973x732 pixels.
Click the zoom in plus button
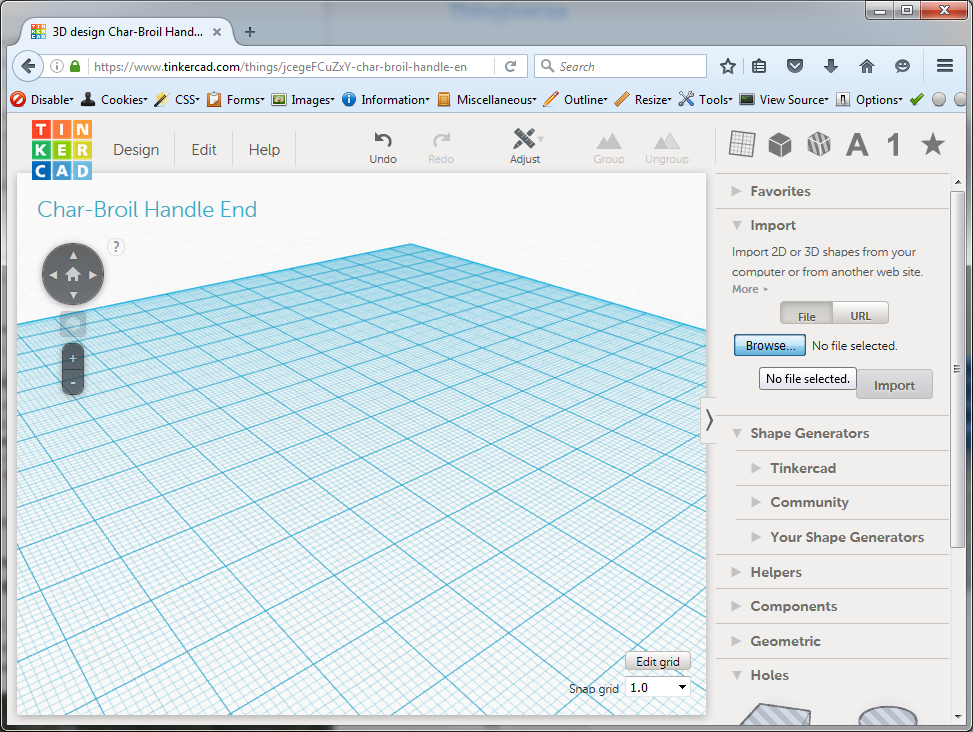tap(73, 358)
